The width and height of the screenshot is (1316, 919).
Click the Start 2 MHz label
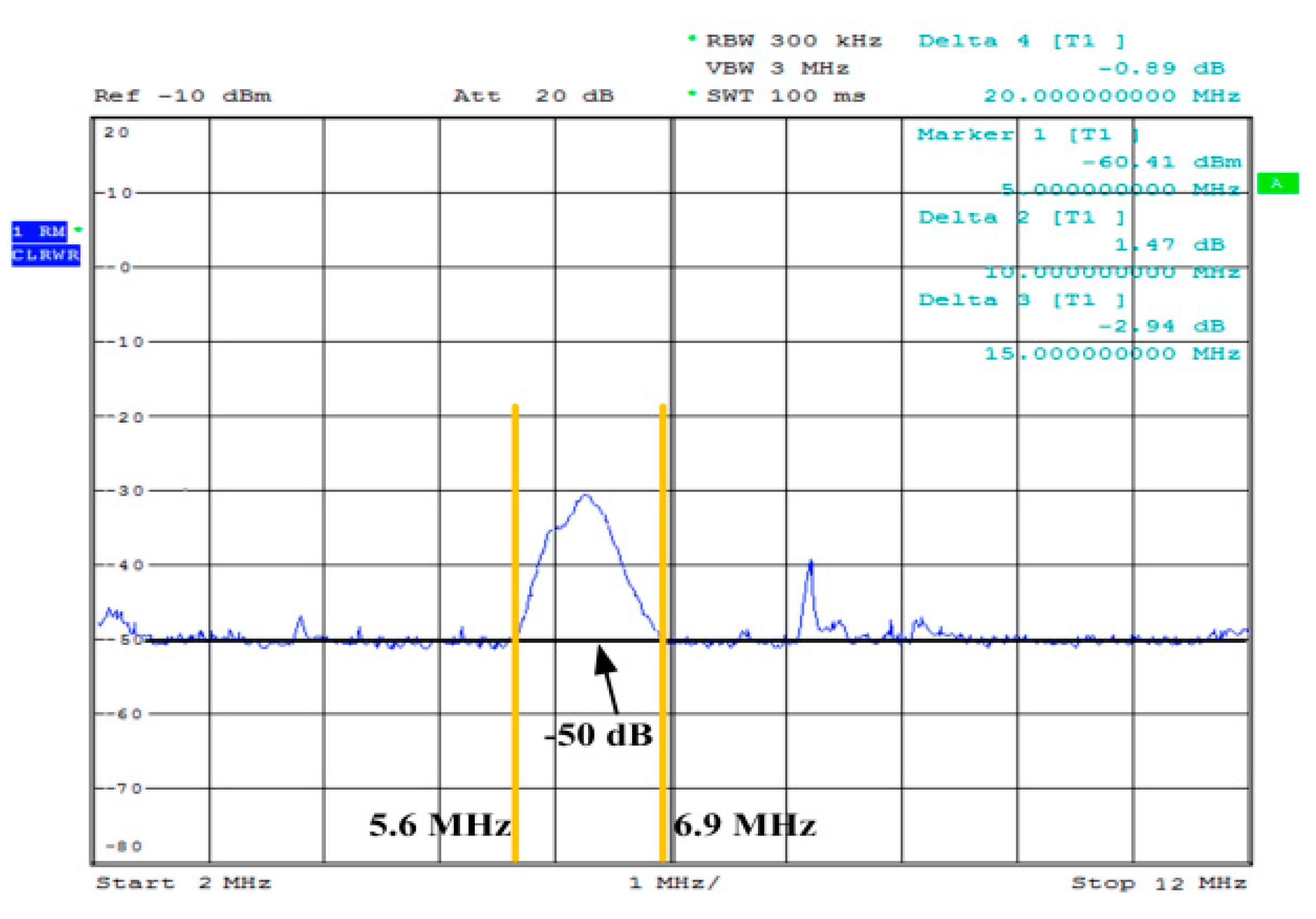click(183, 883)
